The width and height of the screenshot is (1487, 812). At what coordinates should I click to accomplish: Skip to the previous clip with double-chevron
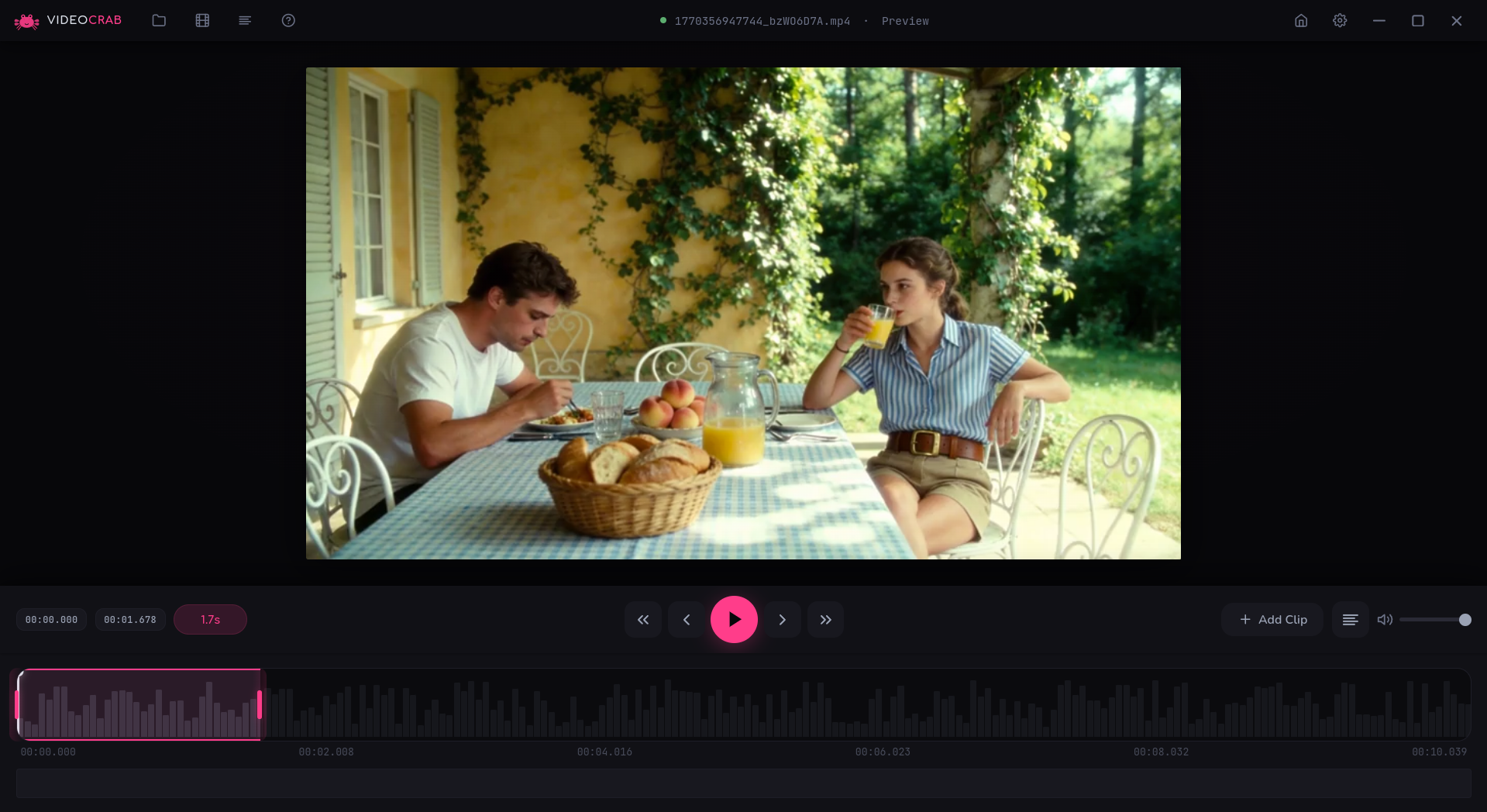(x=642, y=619)
